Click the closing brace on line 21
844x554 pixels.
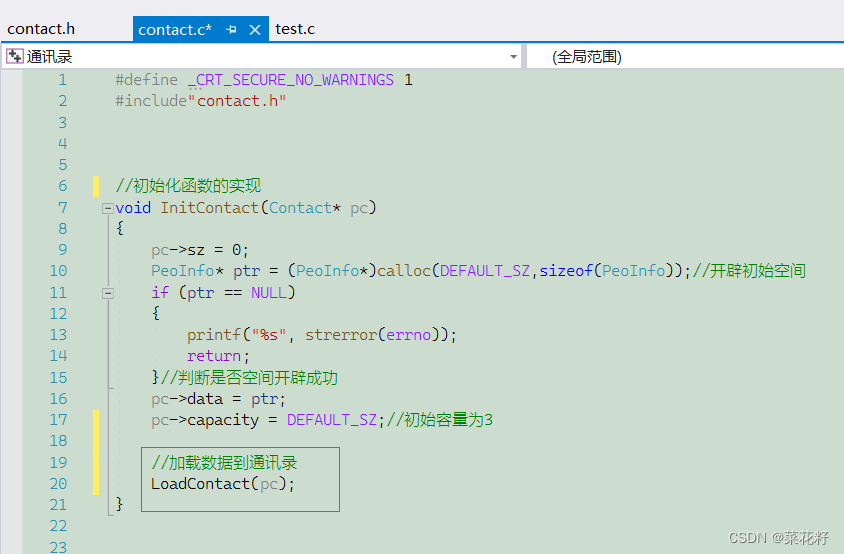coord(119,504)
